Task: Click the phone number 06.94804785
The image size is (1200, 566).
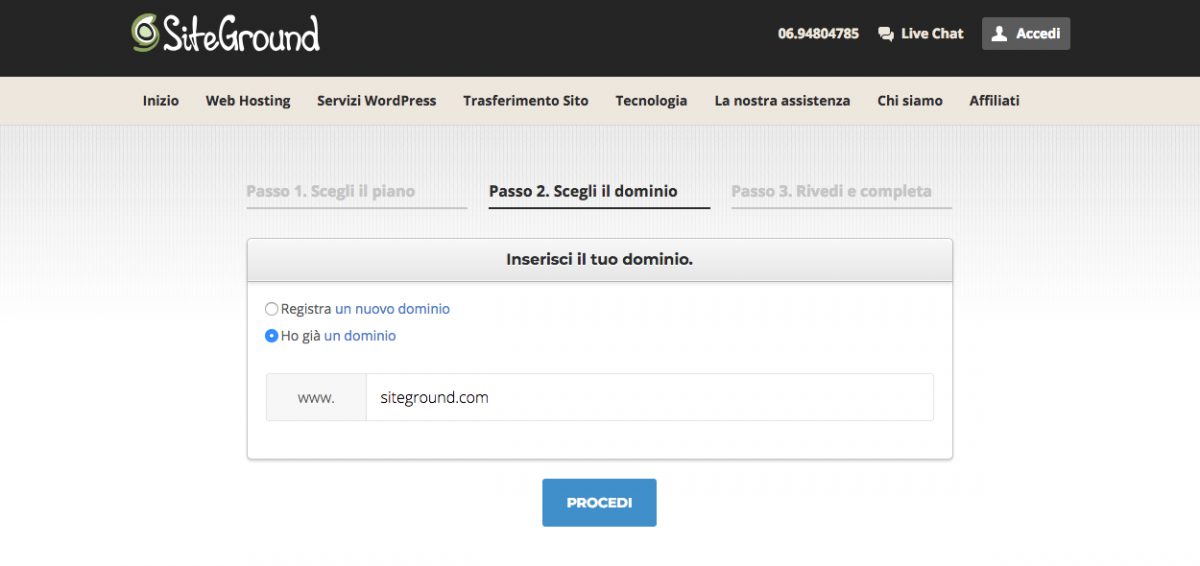Action: [818, 33]
